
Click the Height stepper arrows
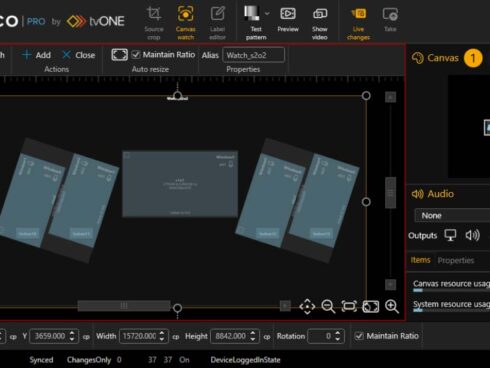253,336
